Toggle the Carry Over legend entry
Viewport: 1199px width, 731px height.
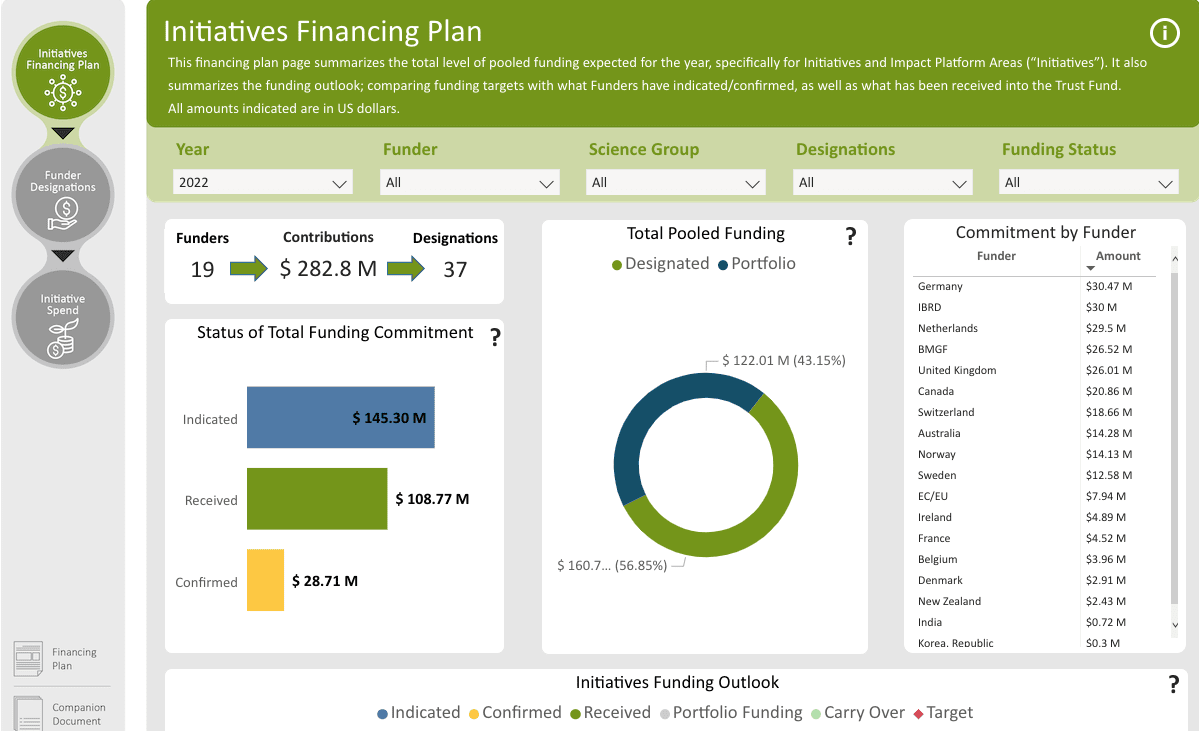pos(857,713)
